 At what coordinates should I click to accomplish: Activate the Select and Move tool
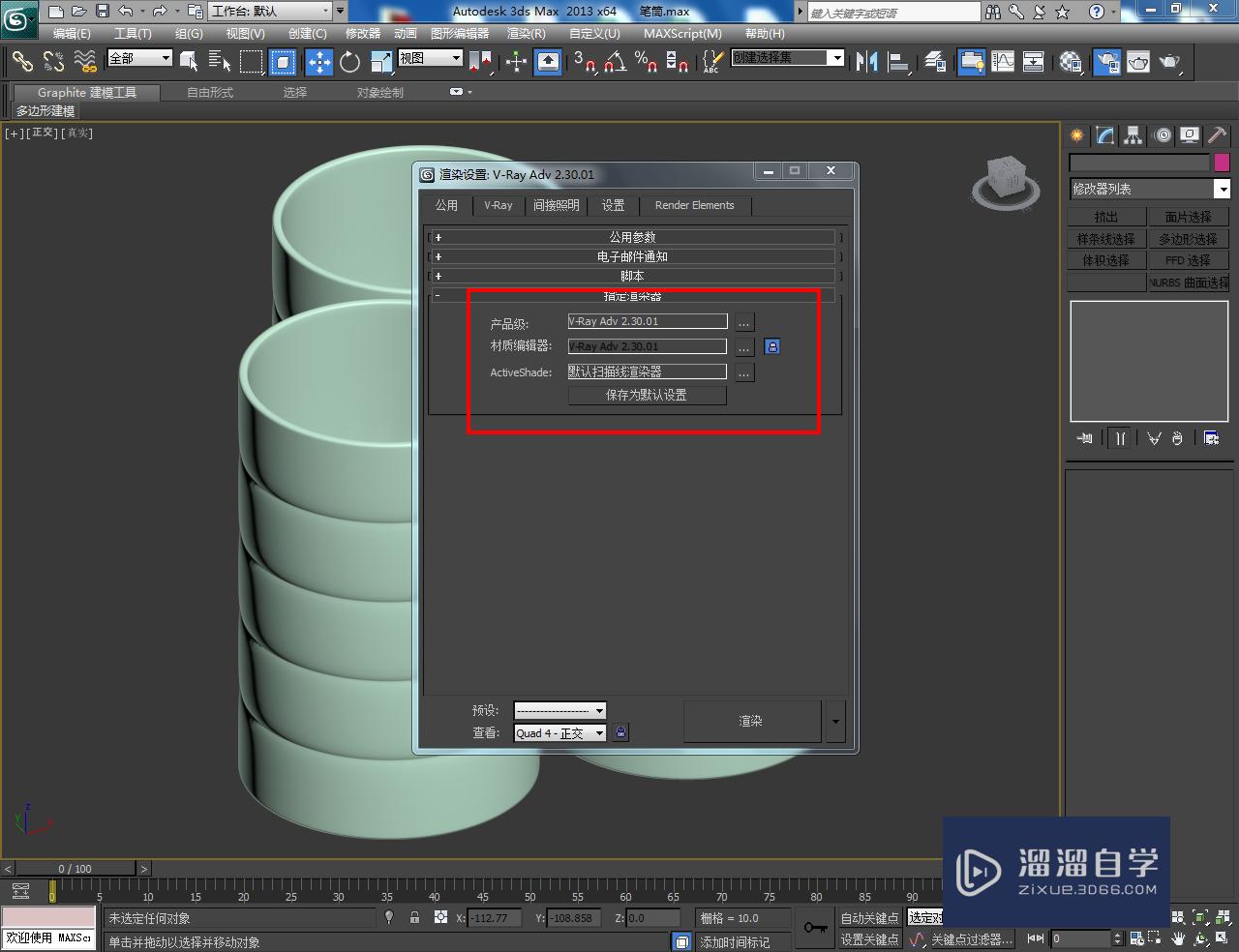[x=318, y=62]
